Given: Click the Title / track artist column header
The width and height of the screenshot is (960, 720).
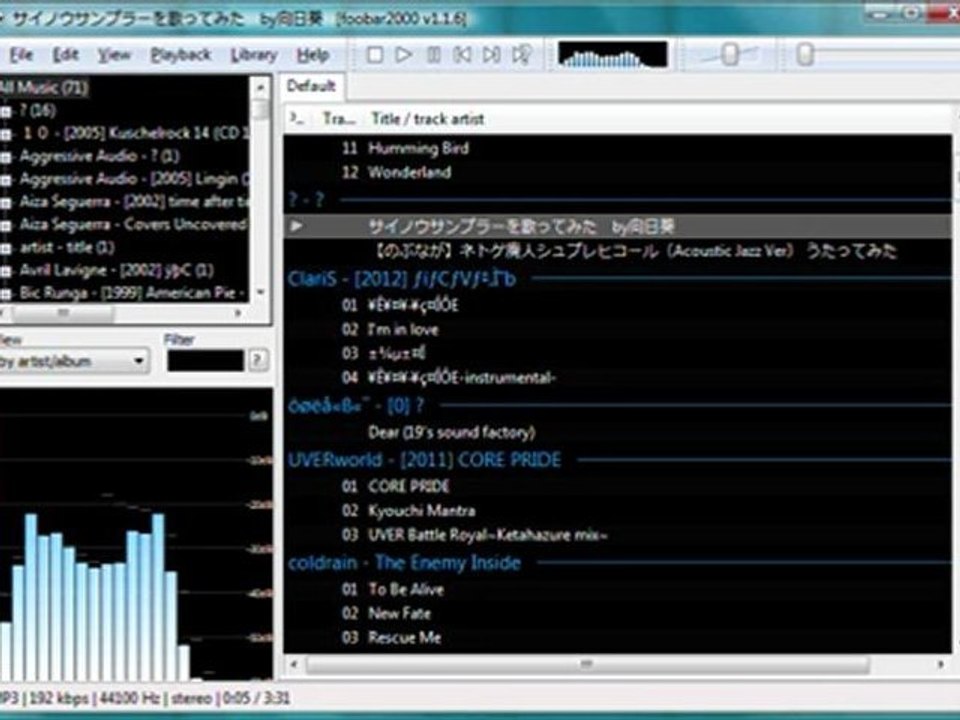Looking at the screenshot, I should coord(427,119).
